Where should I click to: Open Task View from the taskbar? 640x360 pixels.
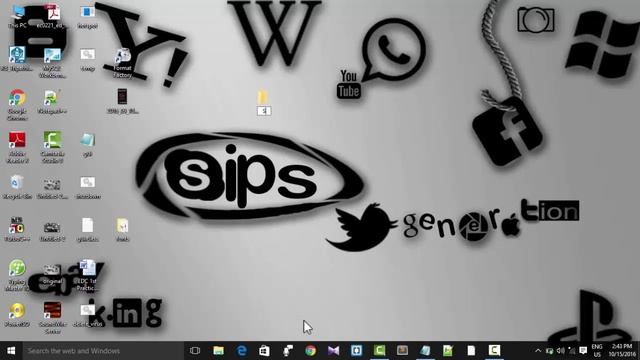tap(195, 351)
